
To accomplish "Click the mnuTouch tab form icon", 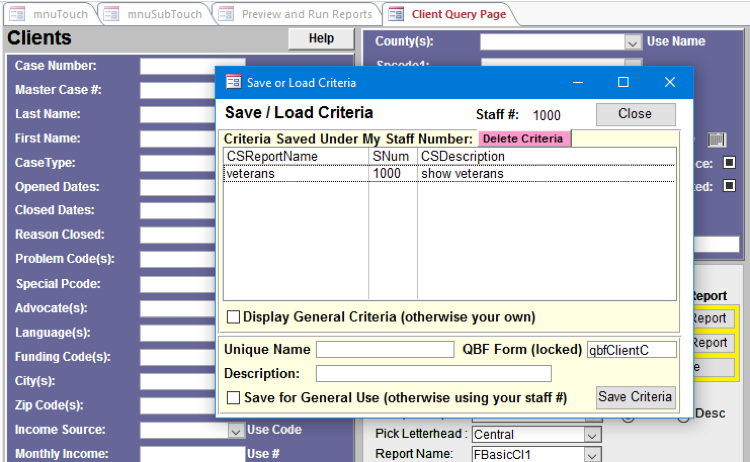I will tap(17, 14).
